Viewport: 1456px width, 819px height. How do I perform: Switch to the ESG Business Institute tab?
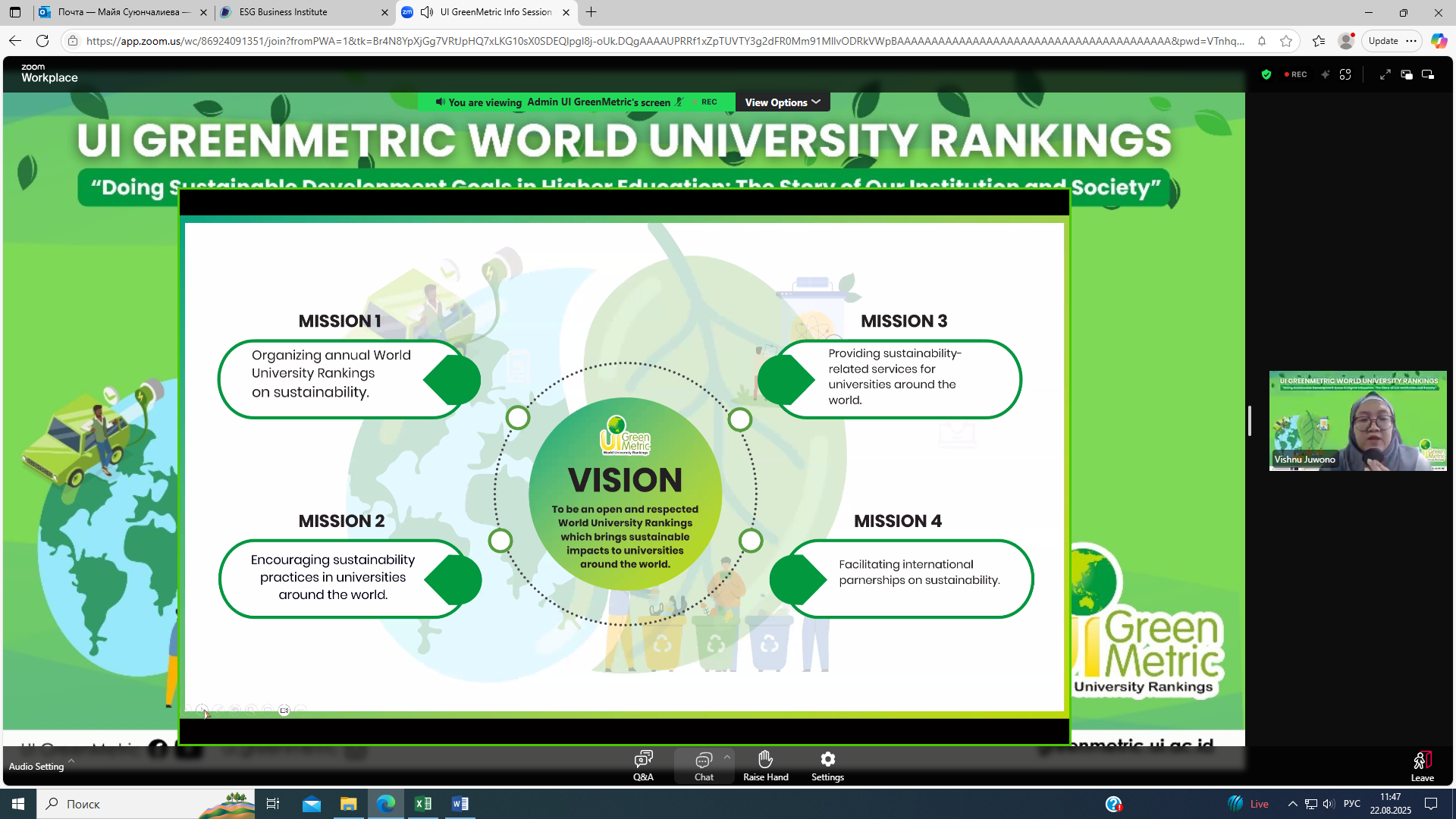[x=303, y=12]
